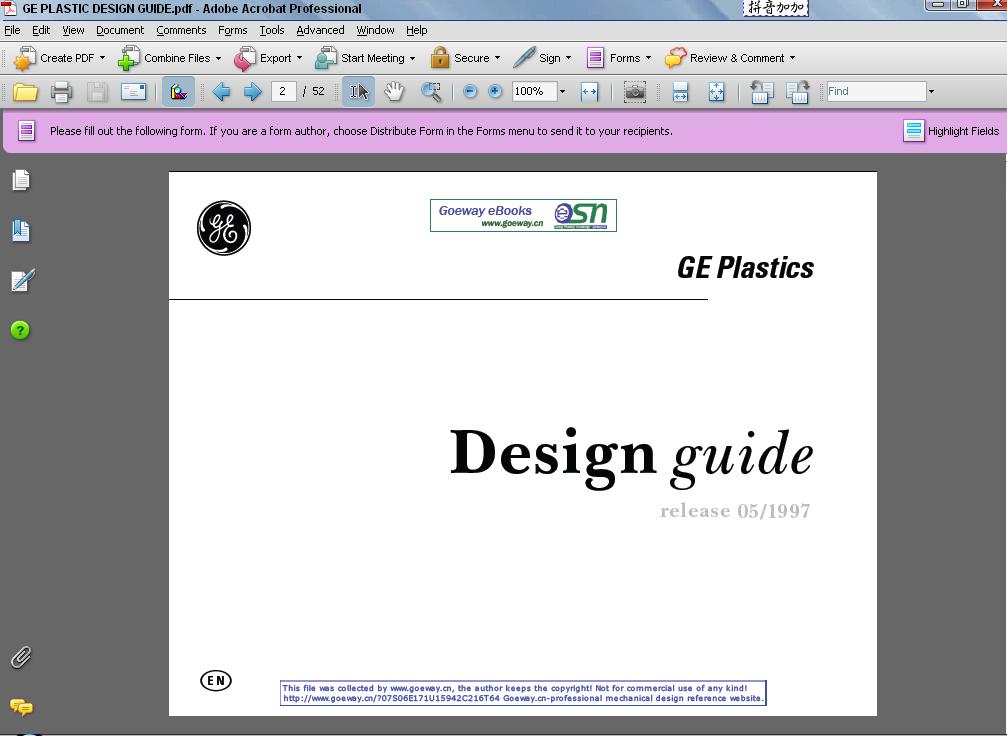Image resolution: width=1007 pixels, height=736 pixels.
Task: Rotate view counterclockwise icon
Action: coord(762,92)
